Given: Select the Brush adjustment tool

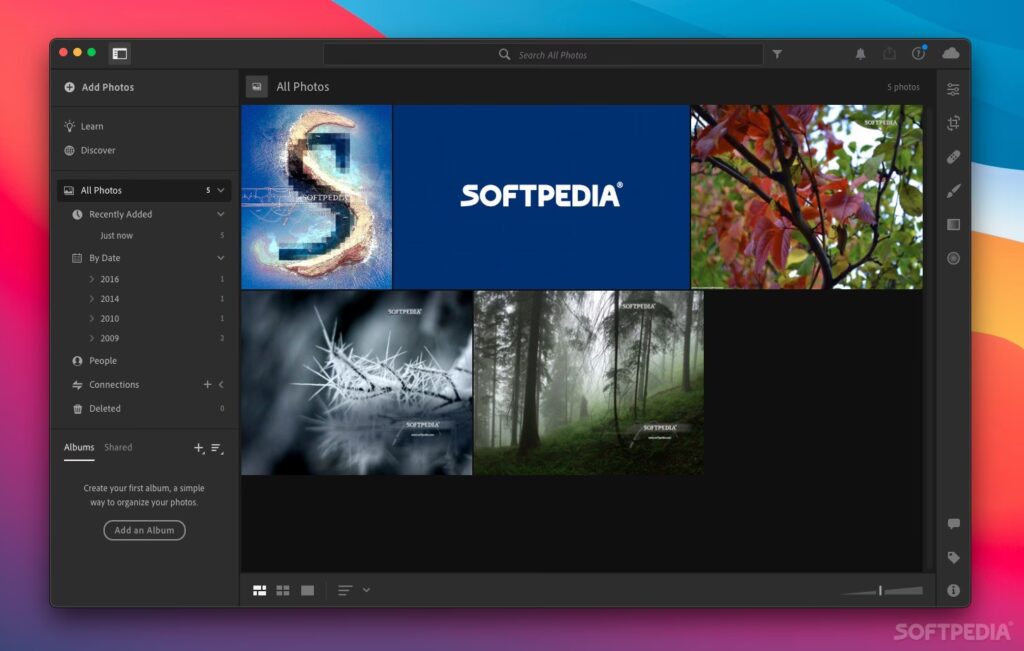Looking at the screenshot, I should point(953,190).
